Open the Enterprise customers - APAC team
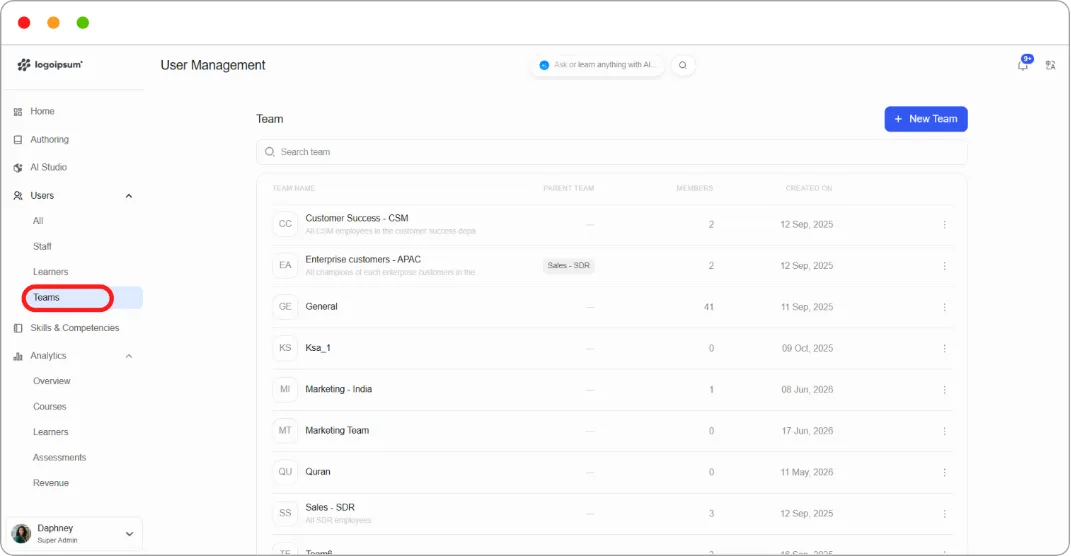The height and width of the screenshot is (556, 1071). (x=363, y=260)
